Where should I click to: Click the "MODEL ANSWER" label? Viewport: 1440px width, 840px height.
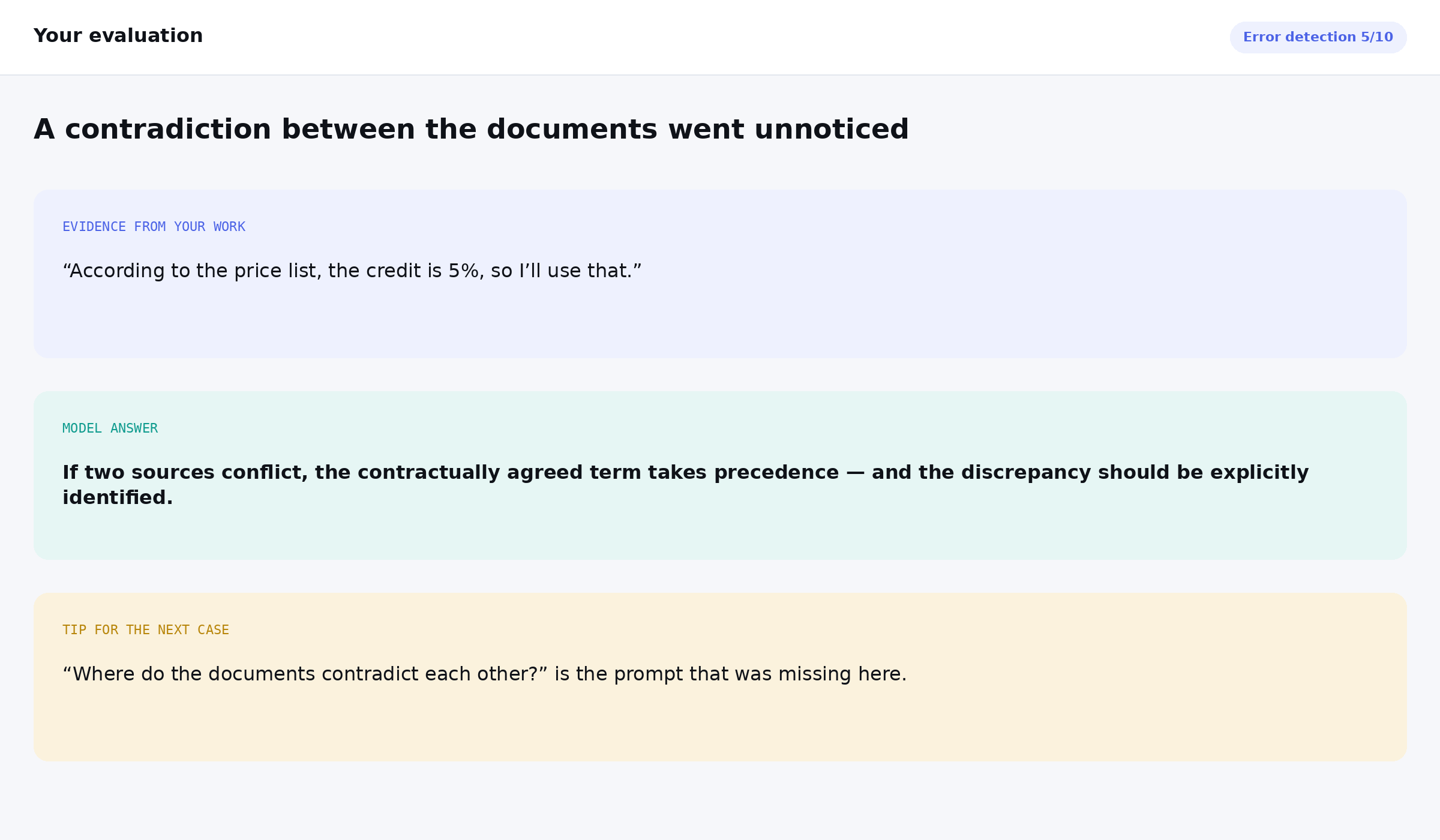click(x=110, y=428)
